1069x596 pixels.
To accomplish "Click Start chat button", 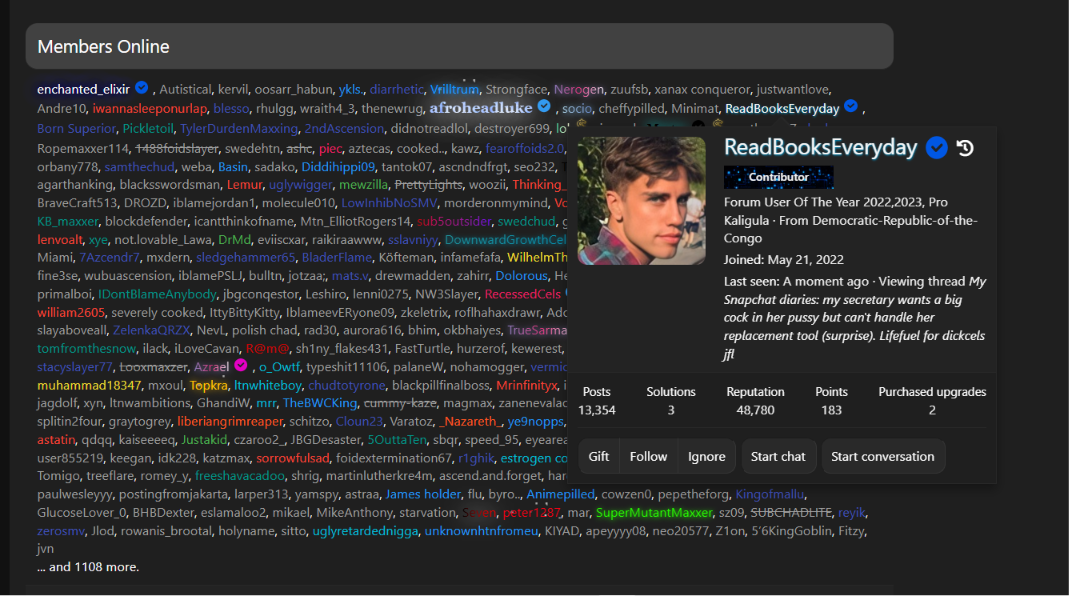I will (778, 457).
